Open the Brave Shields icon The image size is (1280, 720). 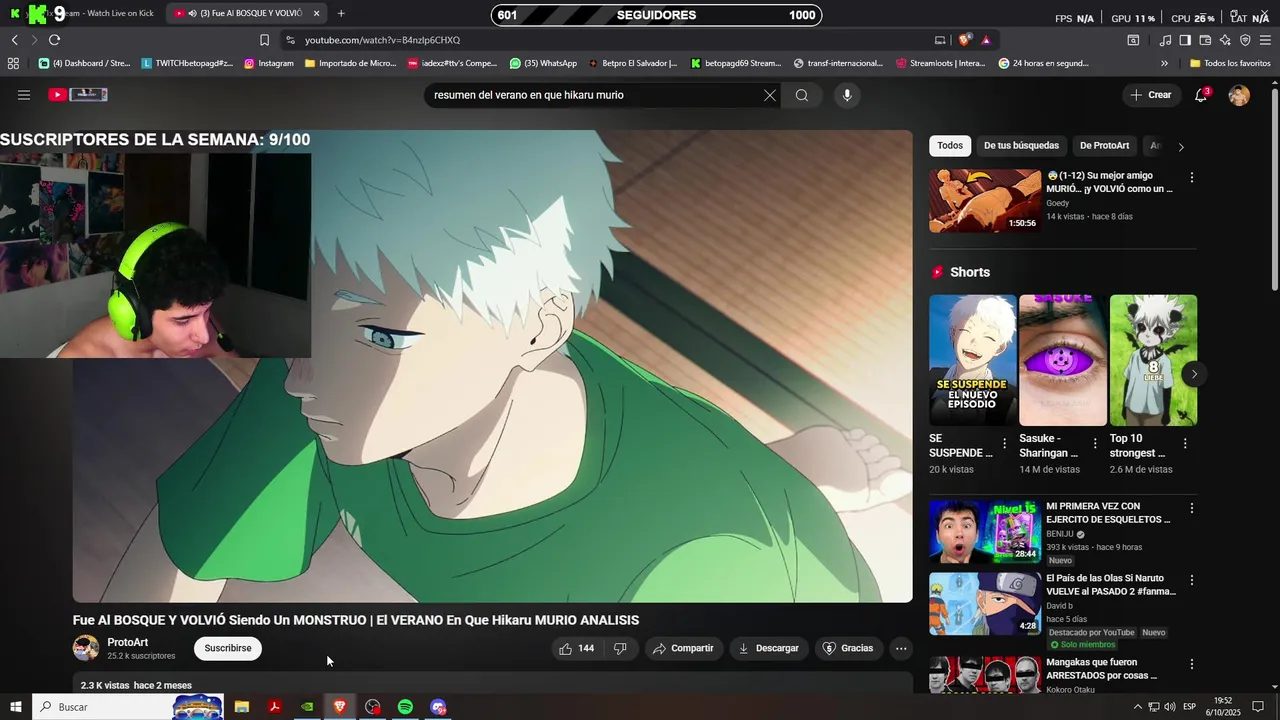tap(964, 40)
